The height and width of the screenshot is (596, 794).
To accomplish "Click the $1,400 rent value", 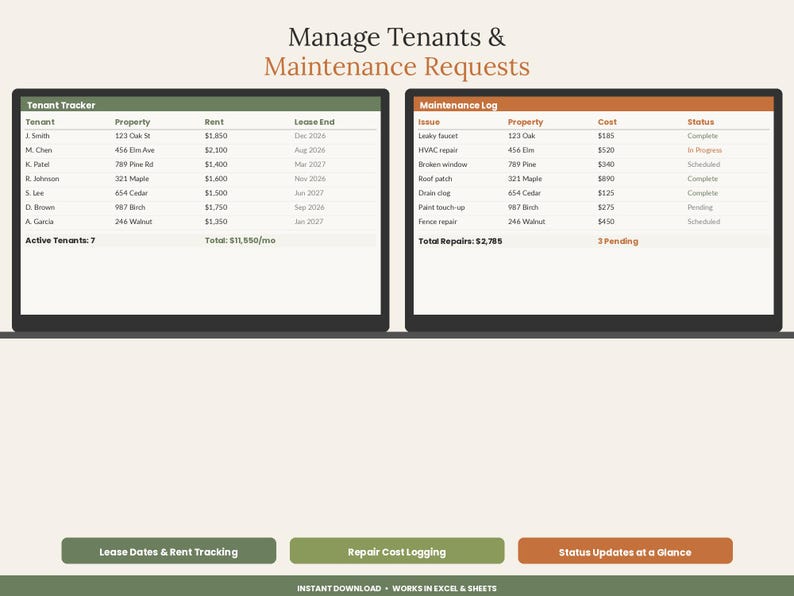I will coord(216,164).
